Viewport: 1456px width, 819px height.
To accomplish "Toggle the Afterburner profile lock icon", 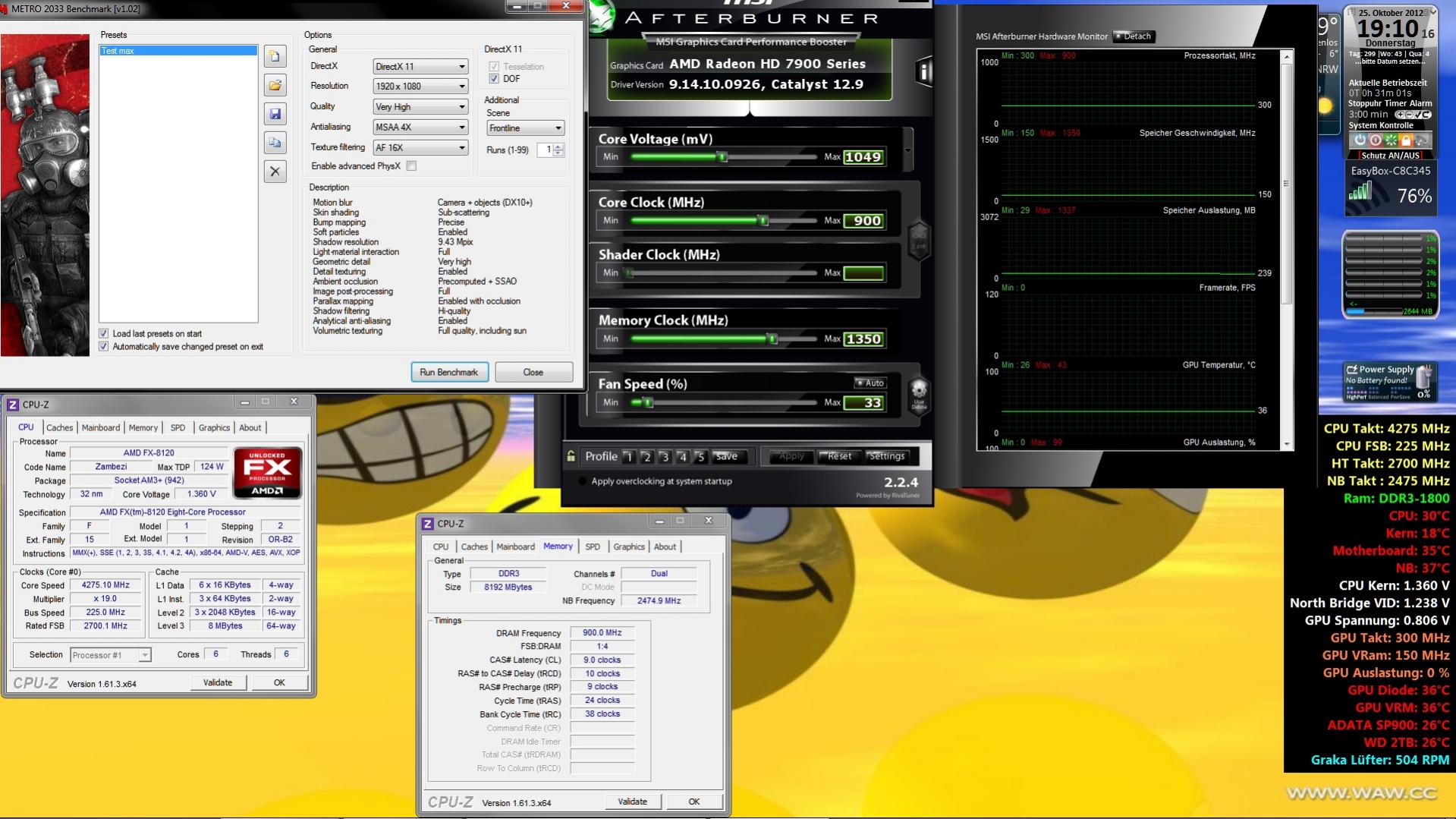I will [x=571, y=456].
